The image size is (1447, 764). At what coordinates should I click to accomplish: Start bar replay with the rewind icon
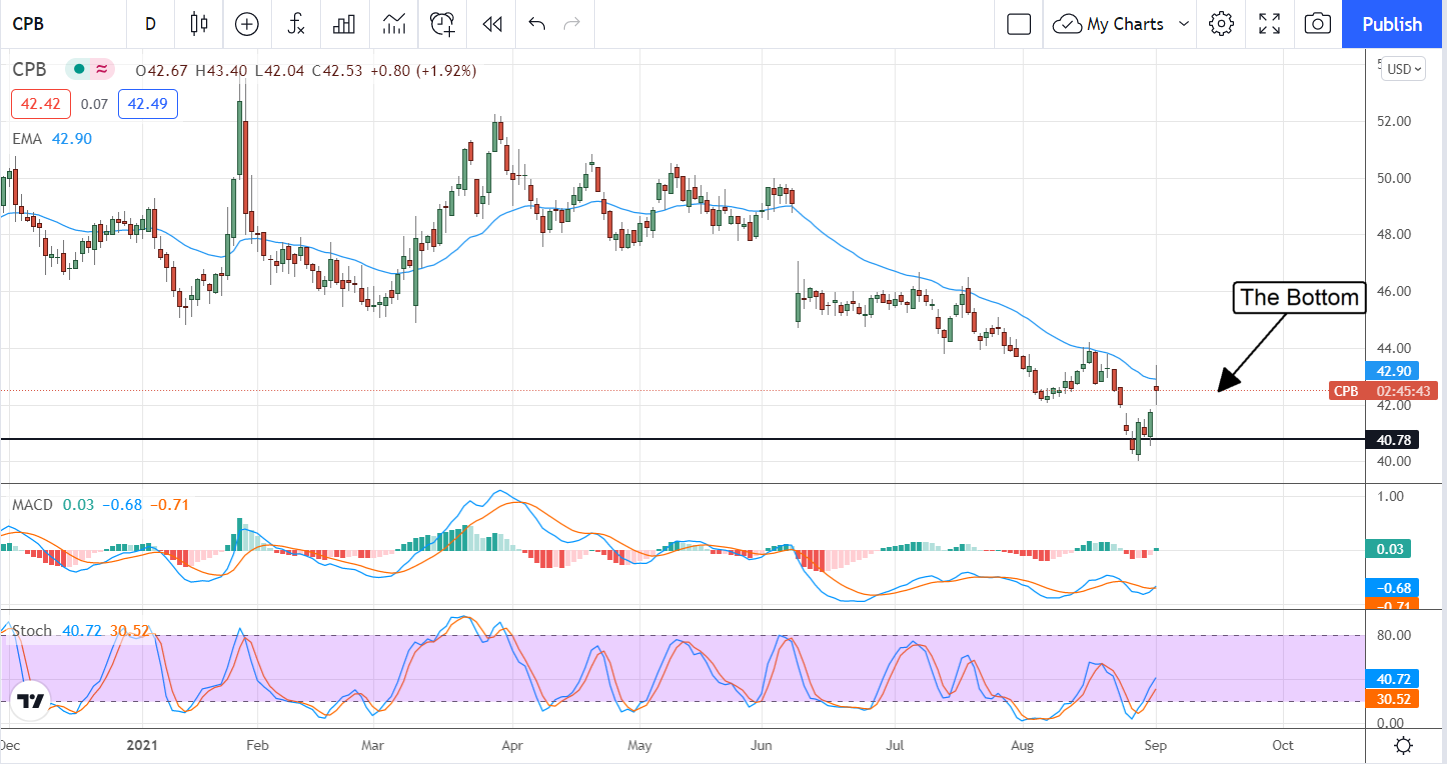(x=492, y=24)
